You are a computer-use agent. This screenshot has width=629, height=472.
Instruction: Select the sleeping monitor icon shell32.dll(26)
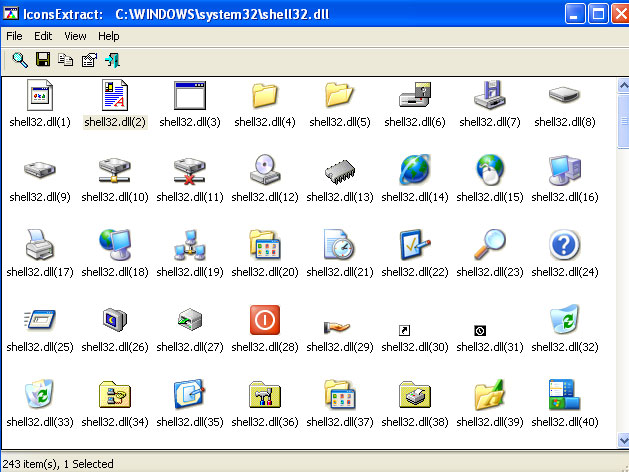[115, 320]
